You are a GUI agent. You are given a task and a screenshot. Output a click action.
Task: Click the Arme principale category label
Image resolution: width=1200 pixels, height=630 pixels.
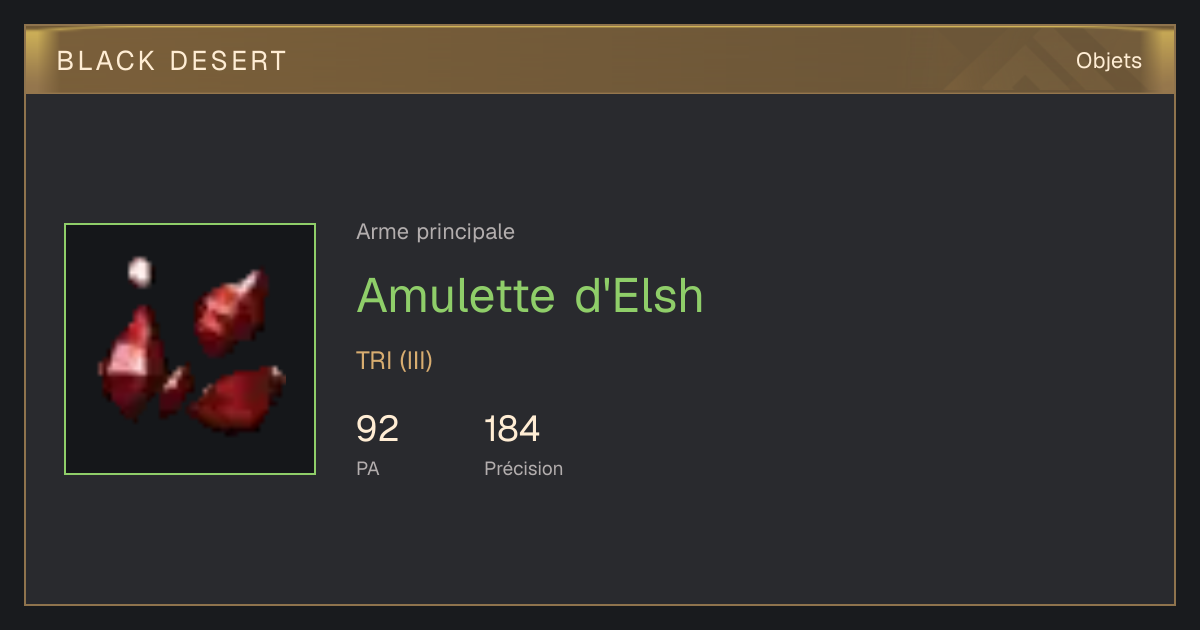[x=435, y=232]
